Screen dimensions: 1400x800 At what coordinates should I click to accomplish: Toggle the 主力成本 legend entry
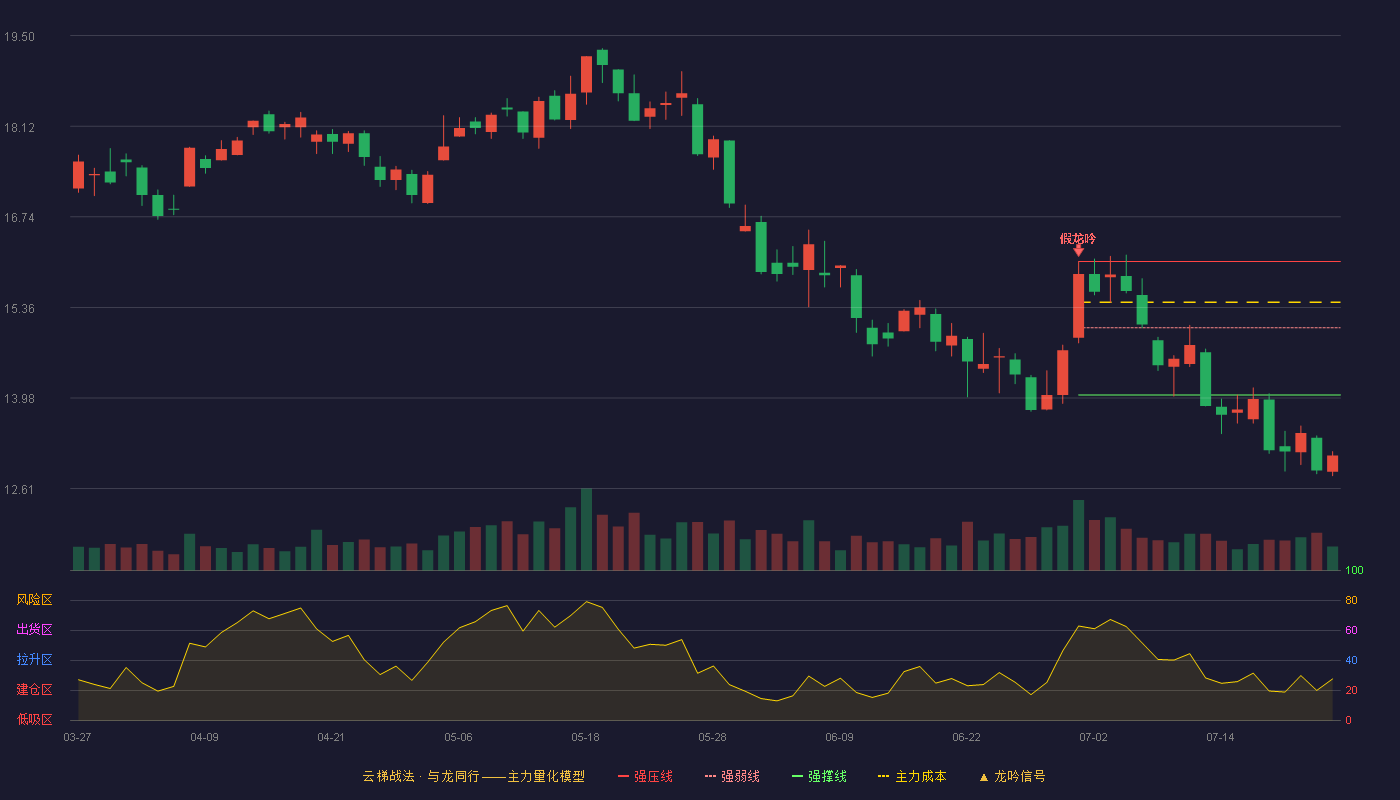[911, 776]
